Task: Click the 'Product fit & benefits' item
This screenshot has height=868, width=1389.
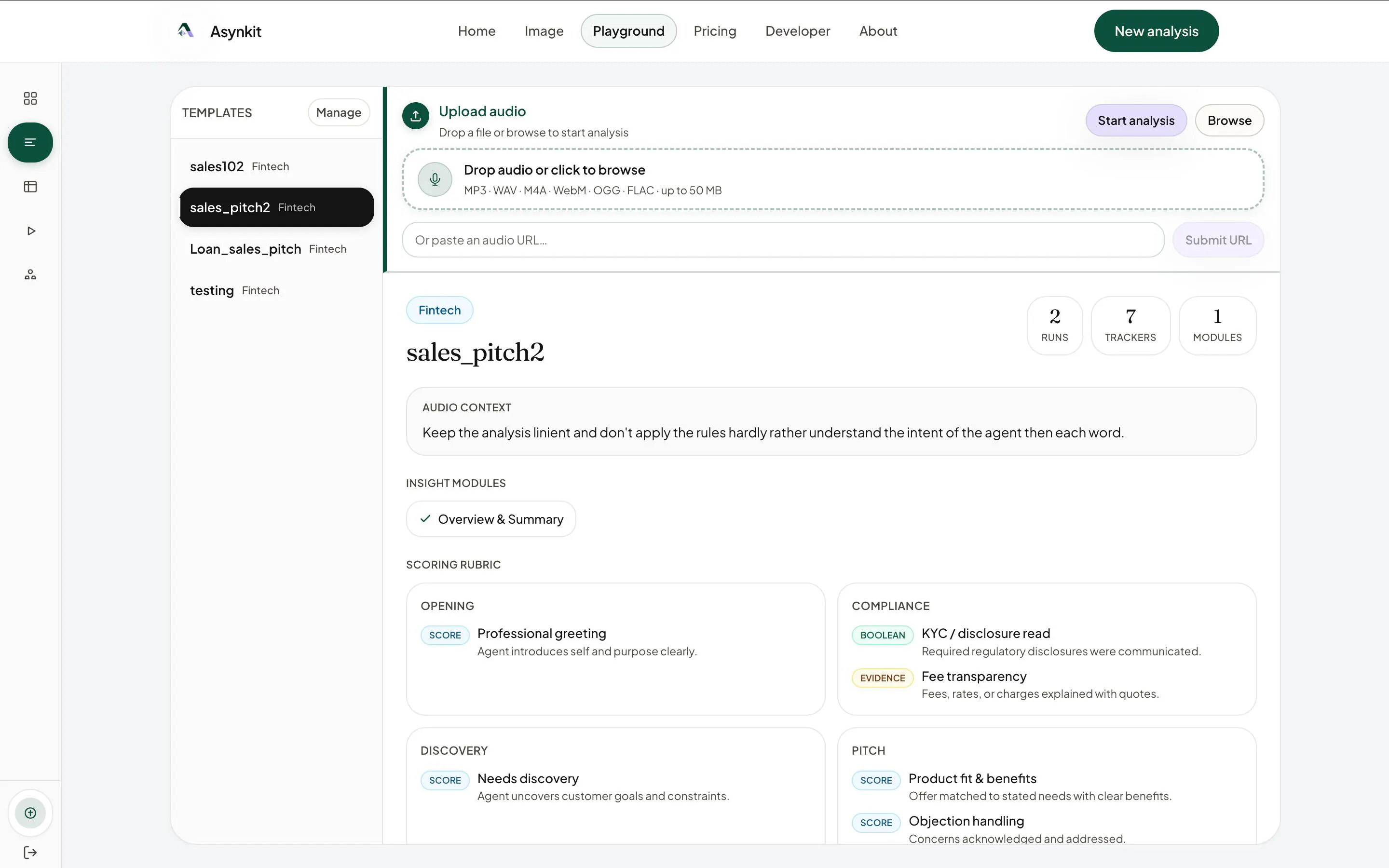Action: click(x=972, y=778)
